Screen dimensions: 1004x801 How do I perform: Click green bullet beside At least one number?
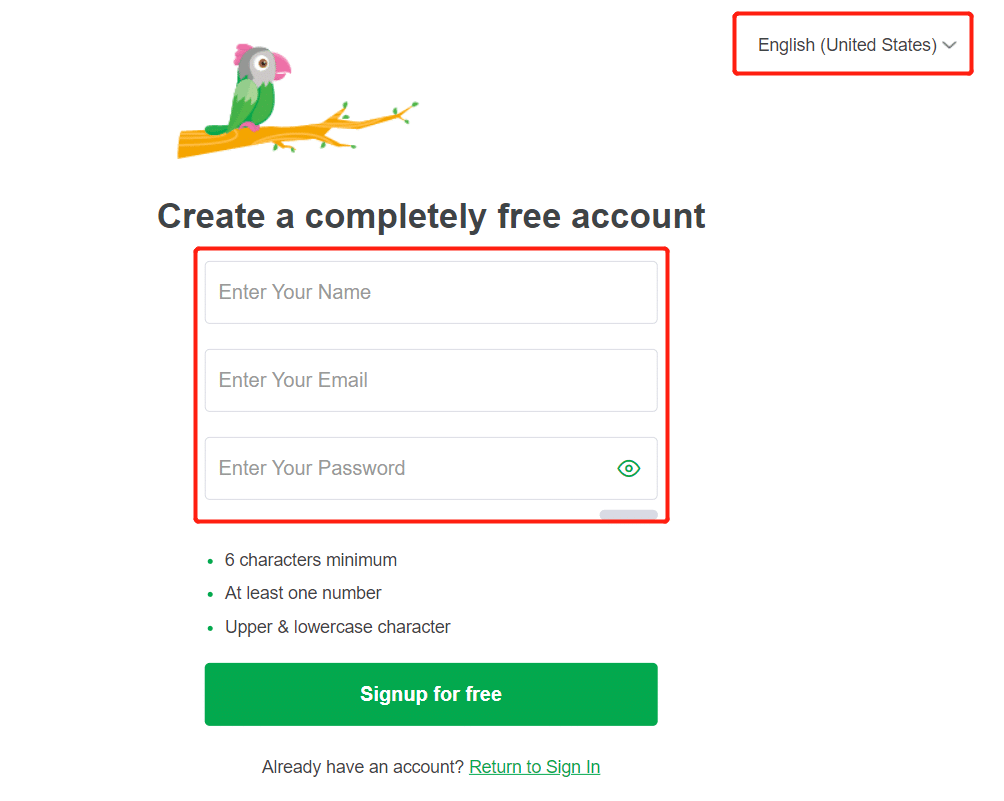tap(210, 595)
